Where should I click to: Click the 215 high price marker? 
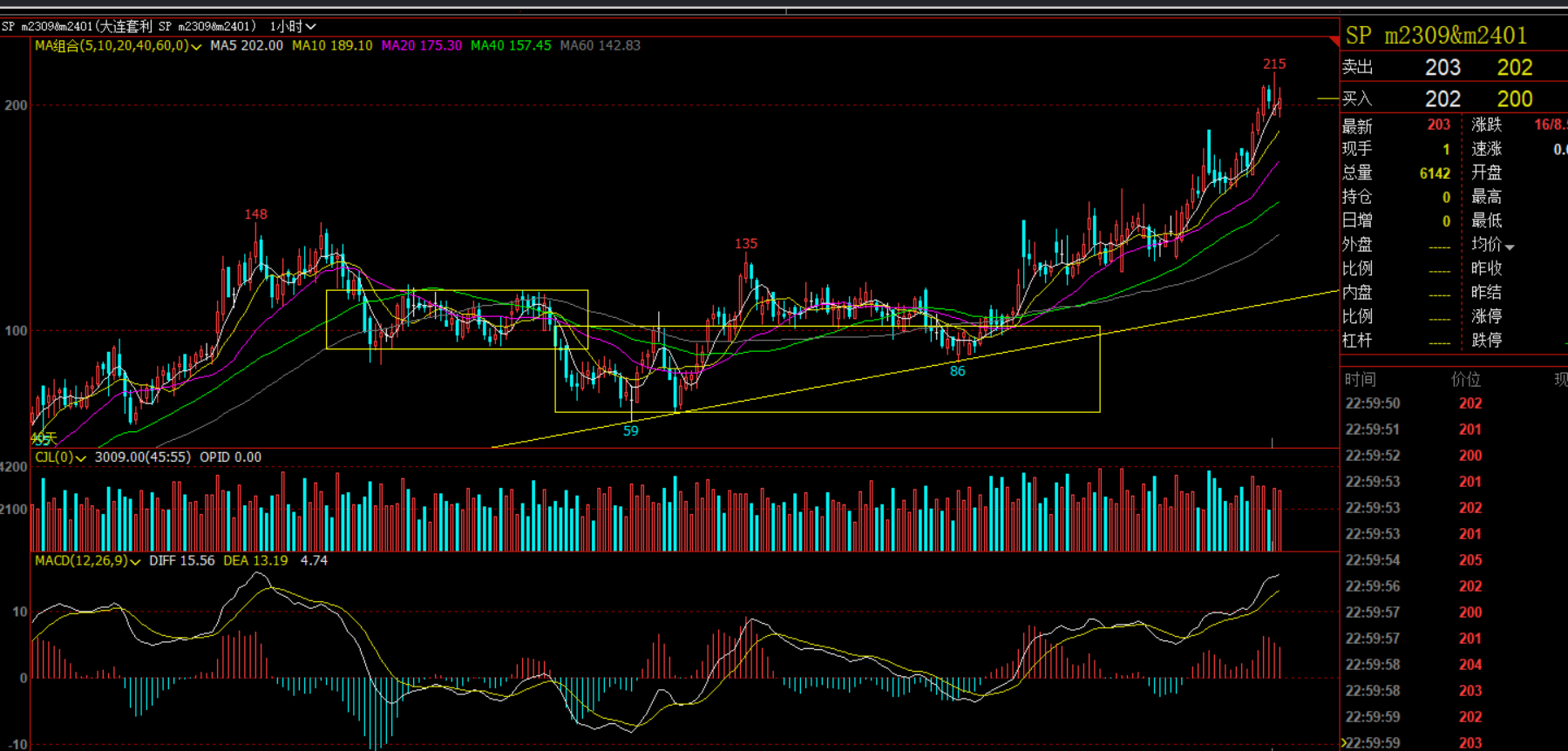[x=1273, y=64]
